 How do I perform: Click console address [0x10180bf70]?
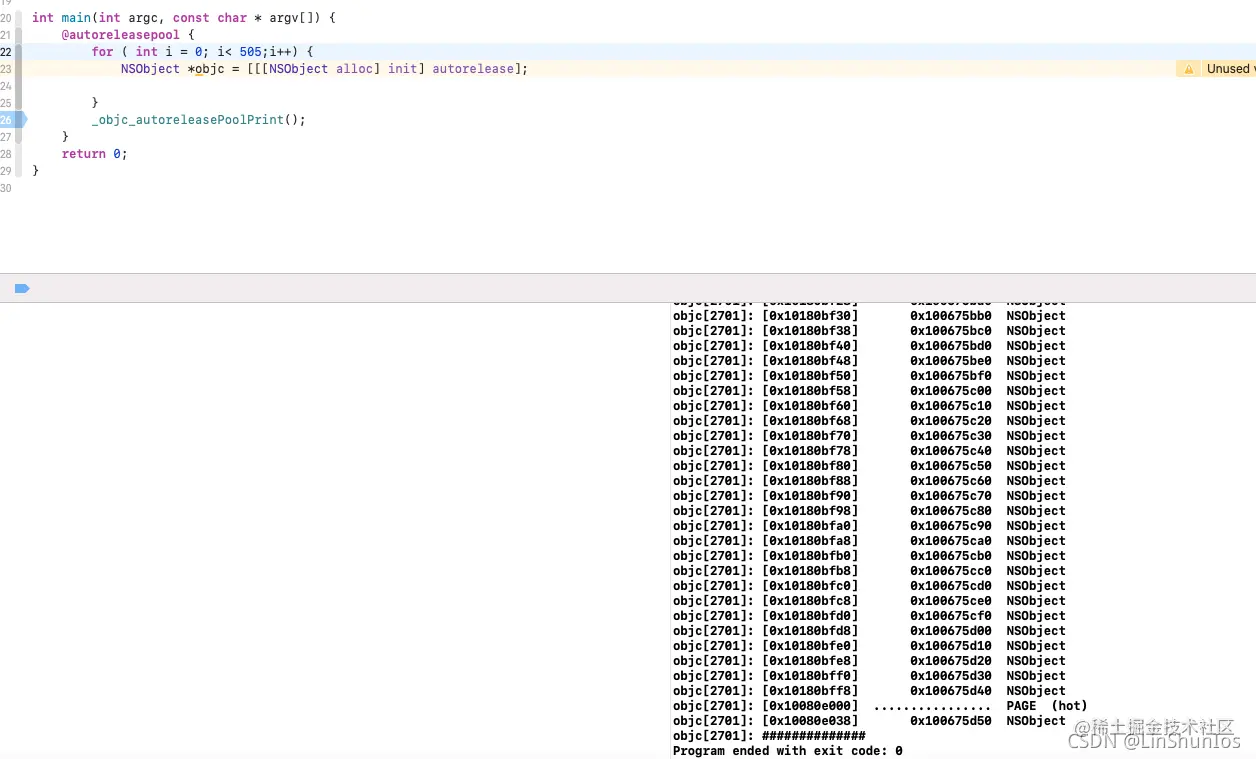tap(810, 436)
